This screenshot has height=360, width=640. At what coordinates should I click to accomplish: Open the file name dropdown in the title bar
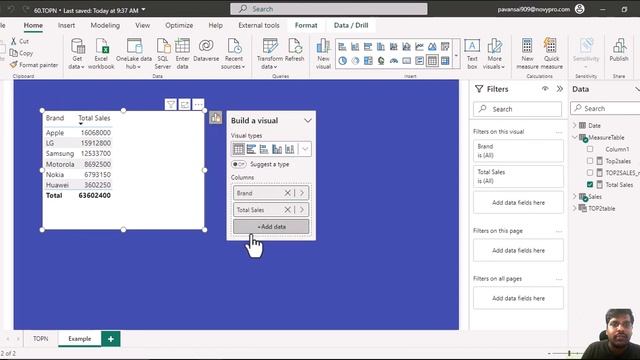coord(143,10)
